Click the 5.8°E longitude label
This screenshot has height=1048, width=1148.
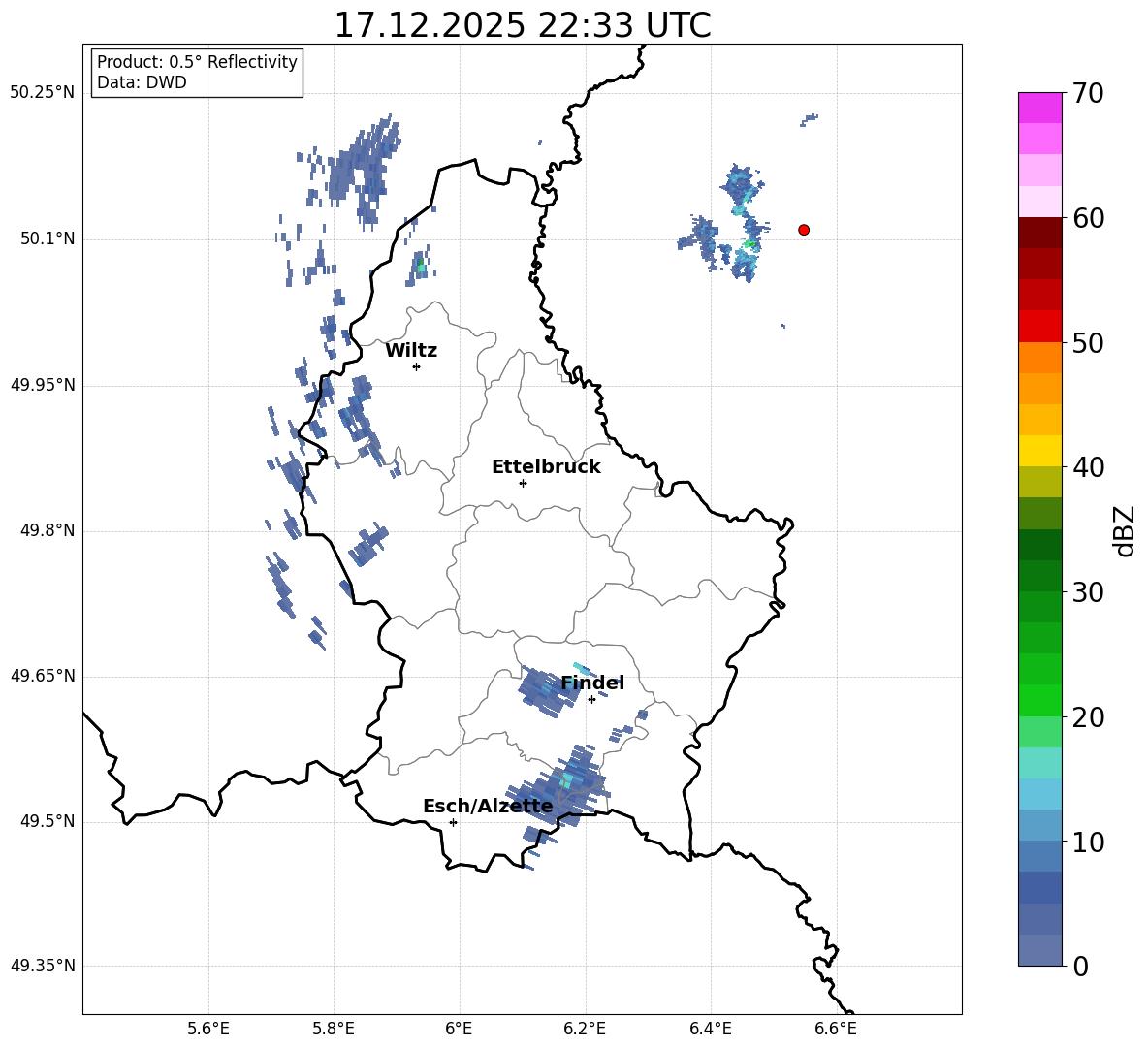coord(334,1029)
